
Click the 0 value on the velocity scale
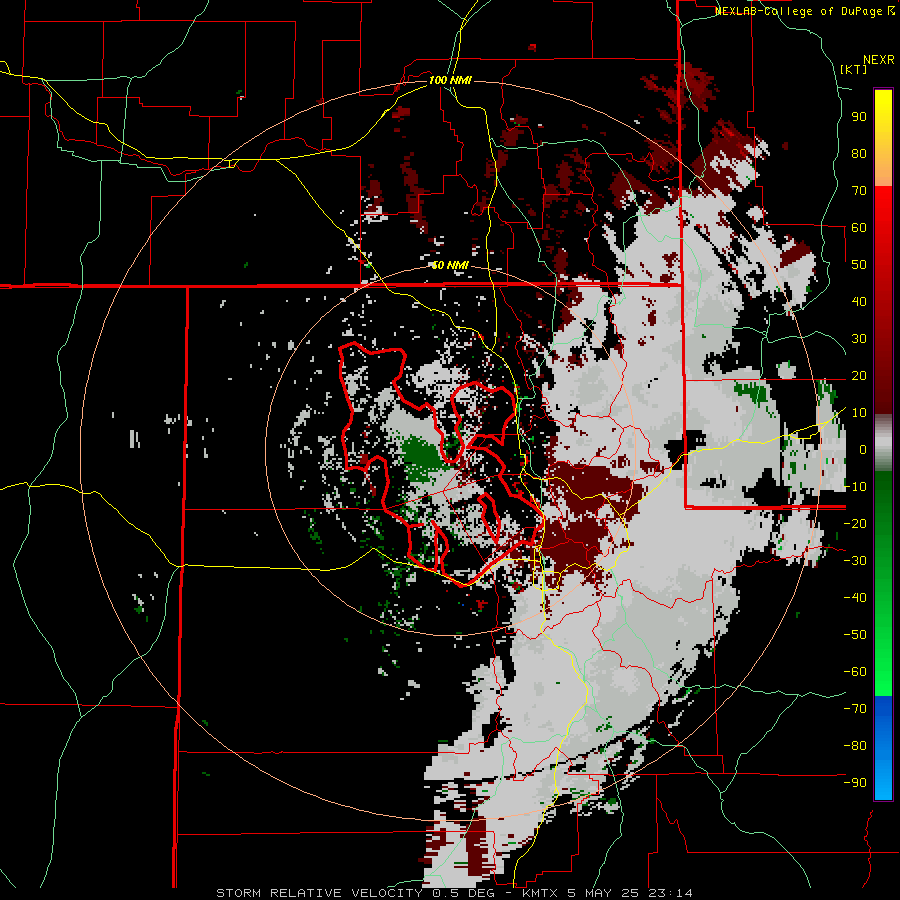(x=863, y=450)
